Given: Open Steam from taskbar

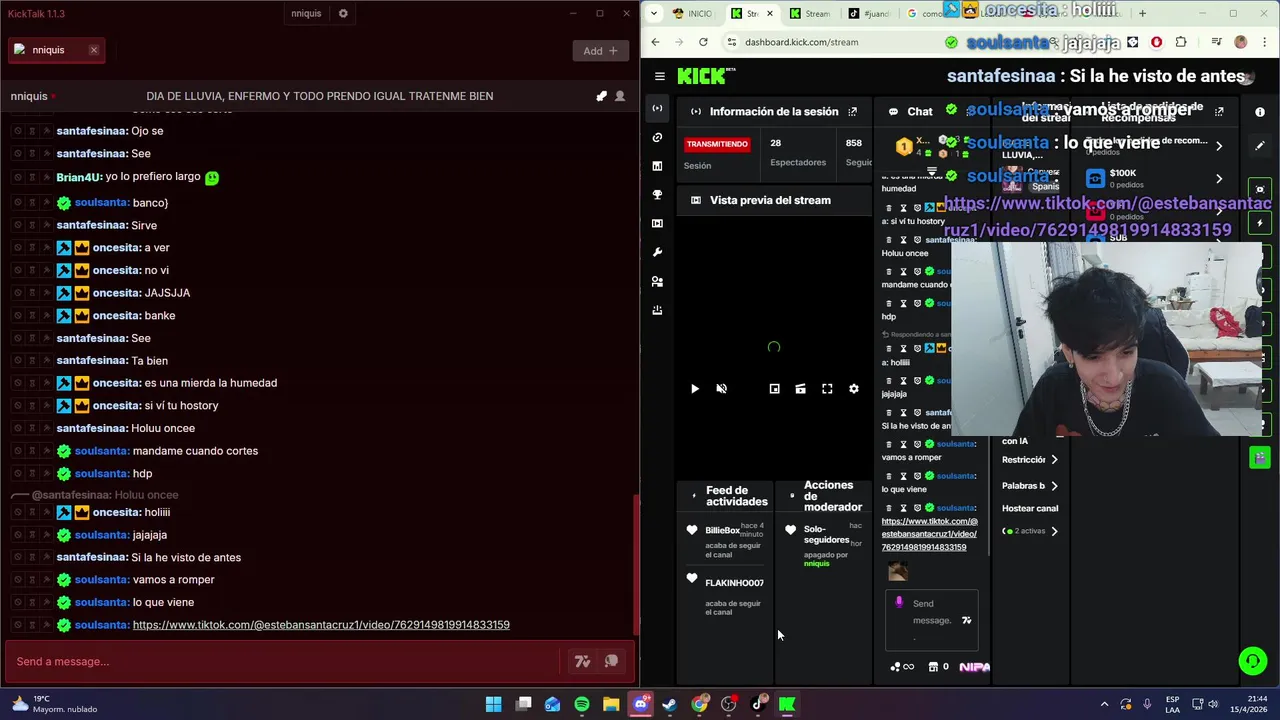Looking at the screenshot, I should coord(669,705).
